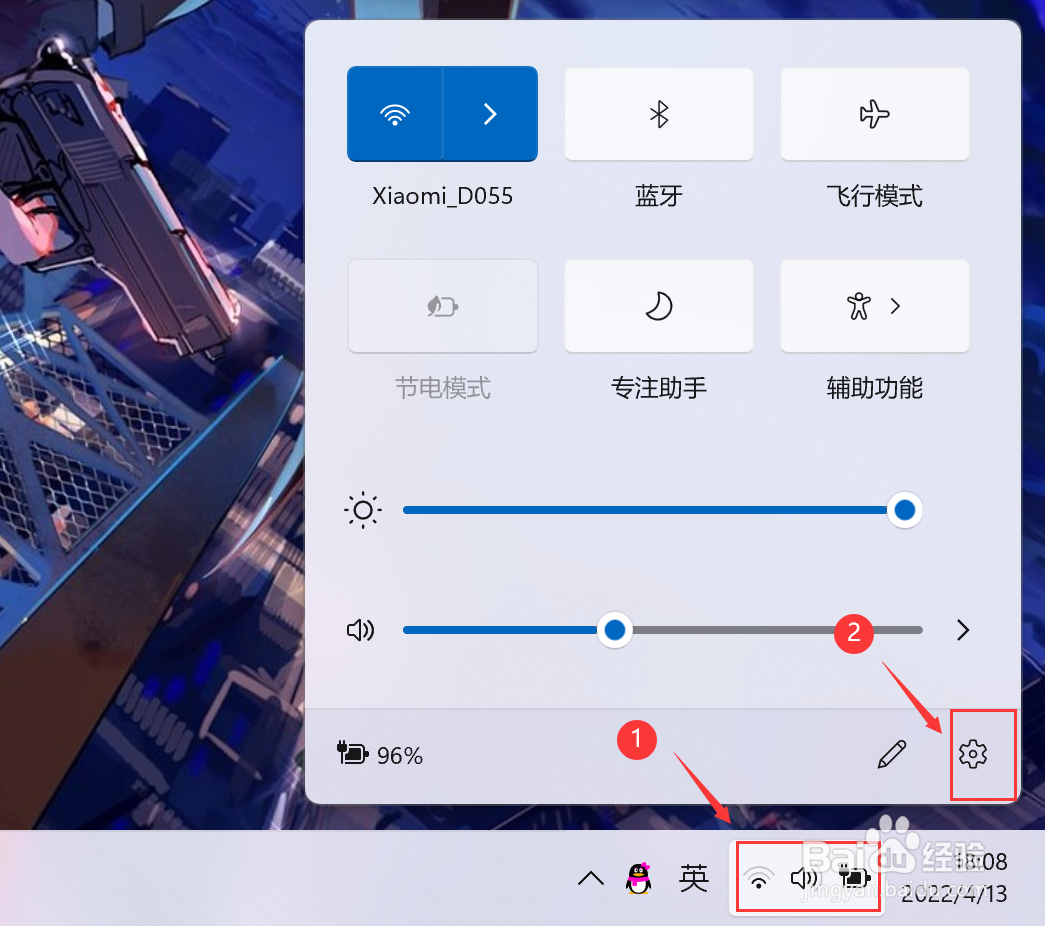Expand the Accessibility options tile
Viewport: 1045px width, 926px height.
pyautogui.click(x=874, y=306)
